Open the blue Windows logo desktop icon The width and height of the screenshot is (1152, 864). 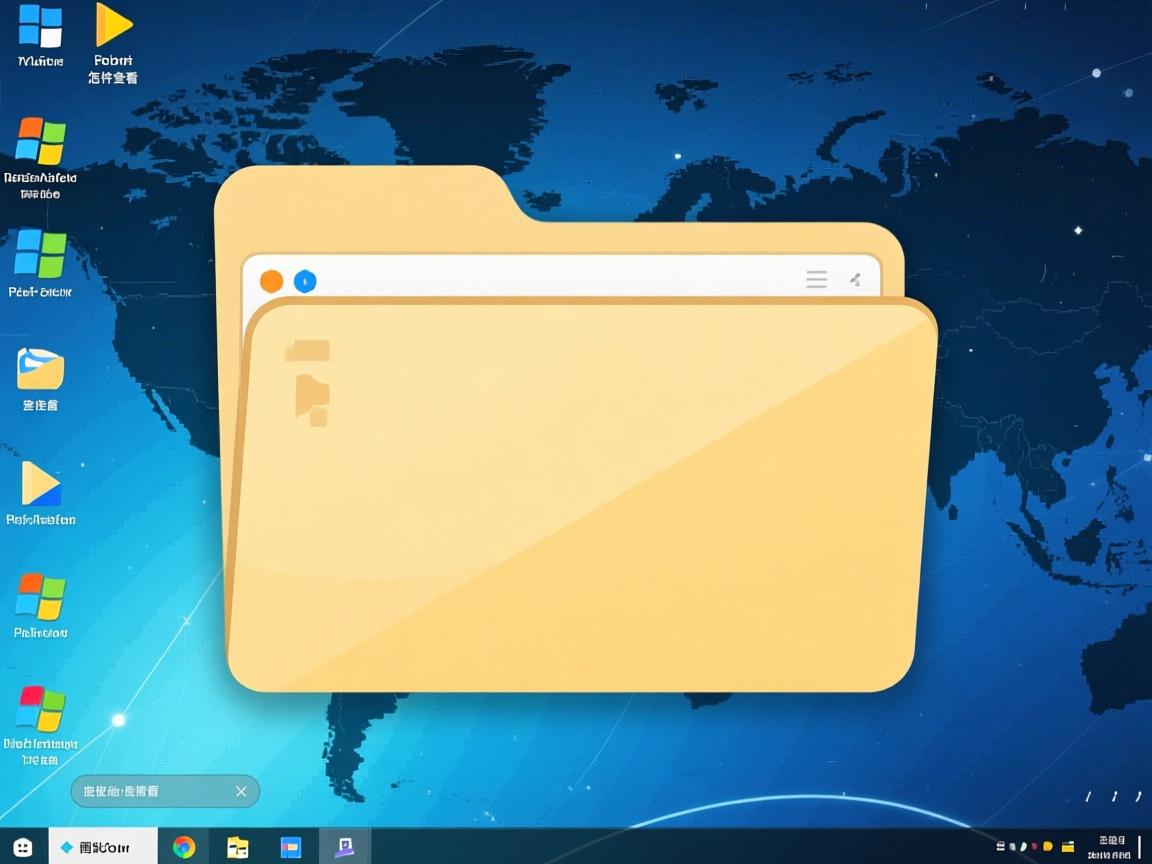click(40, 27)
